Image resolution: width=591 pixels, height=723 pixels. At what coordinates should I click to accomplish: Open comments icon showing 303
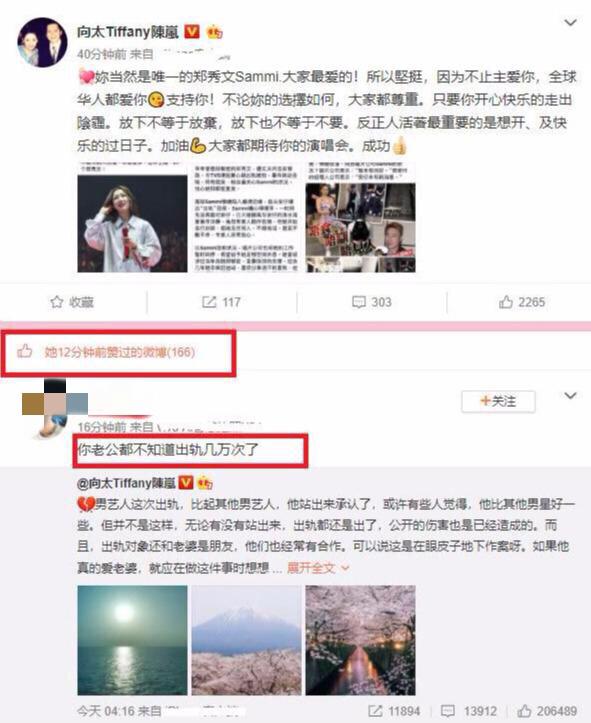point(359,302)
